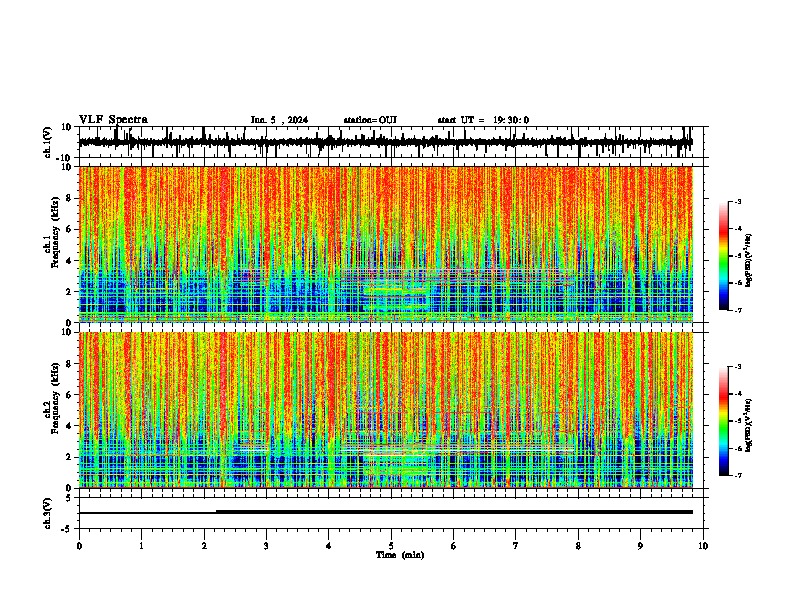Click the 4 kHz tick on ch.1 axis
Viewport: 792px width, 612px height.
pos(69,261)
